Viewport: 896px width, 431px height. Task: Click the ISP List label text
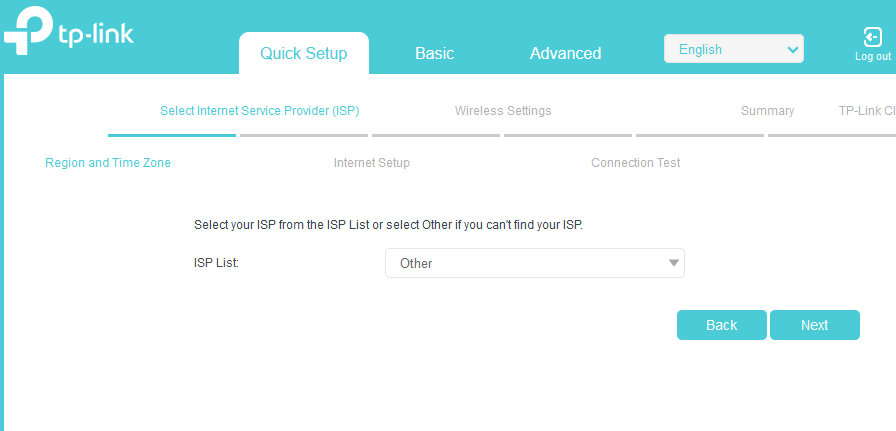tap(216, 263)
